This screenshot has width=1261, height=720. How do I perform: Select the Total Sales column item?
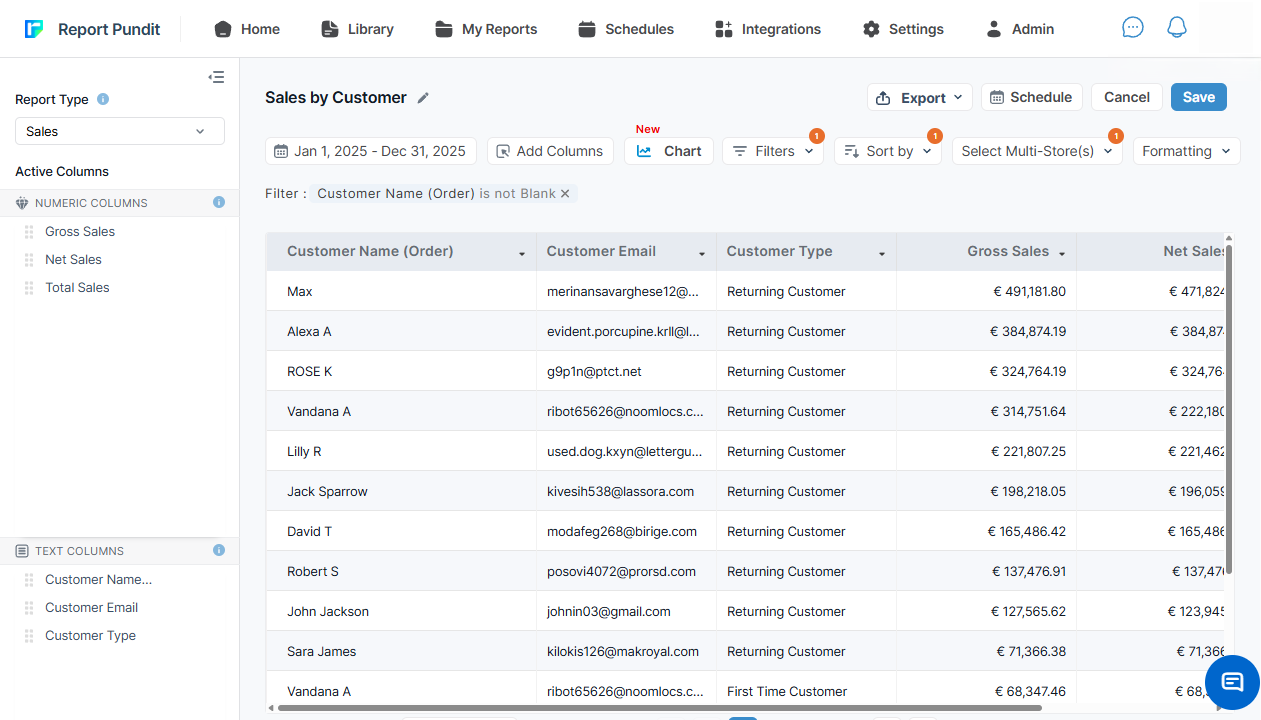click(77, 287)
